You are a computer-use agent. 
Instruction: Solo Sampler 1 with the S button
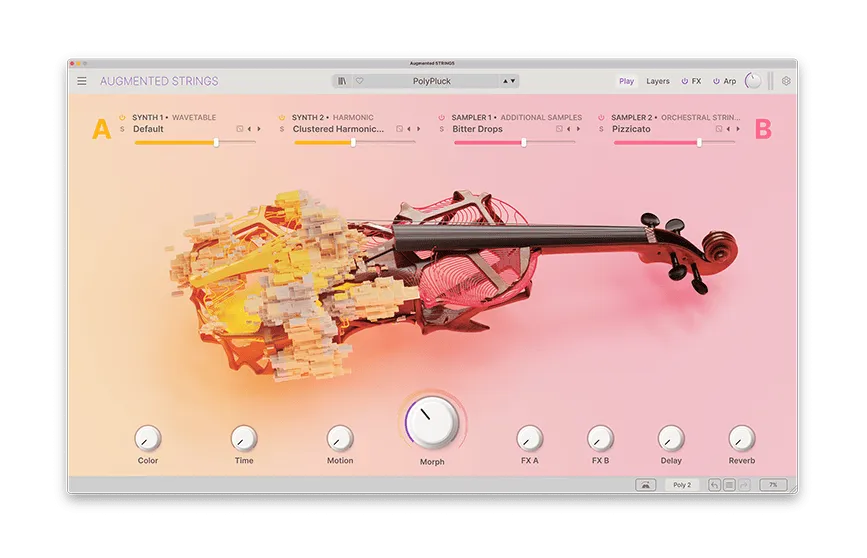coord(441,129)
